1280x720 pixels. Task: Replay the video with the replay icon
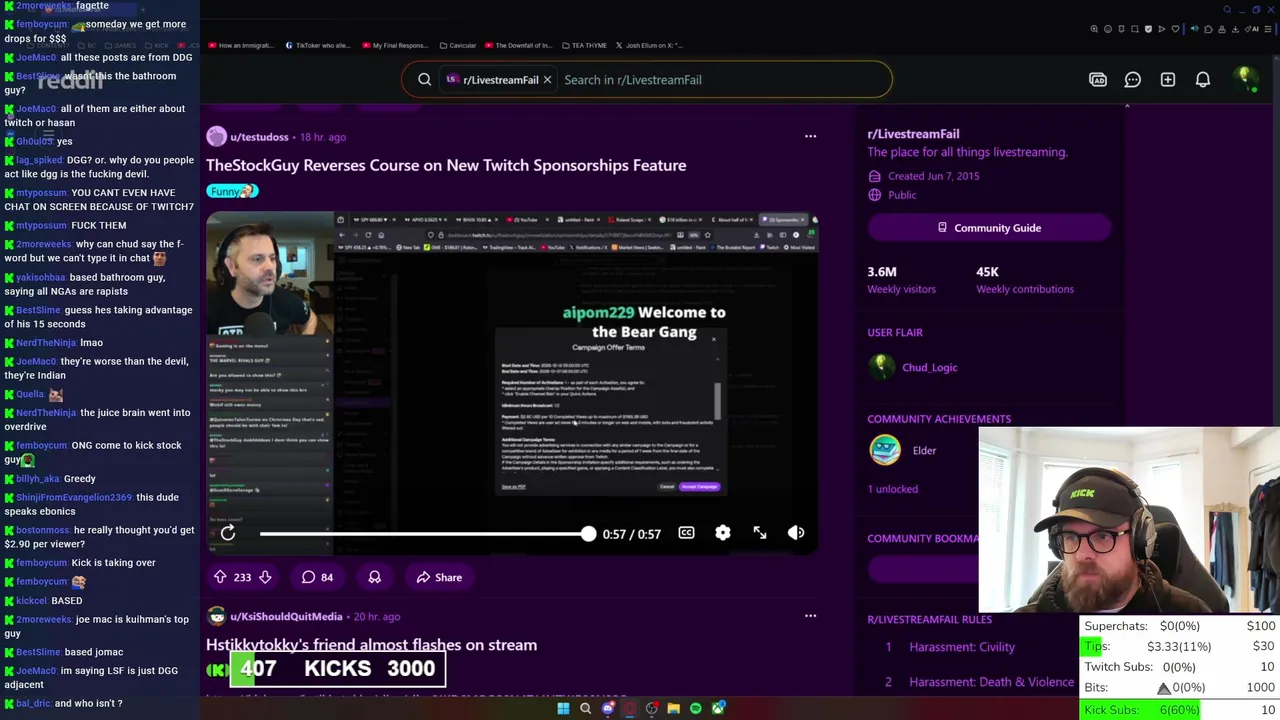(x=228, y=534)
